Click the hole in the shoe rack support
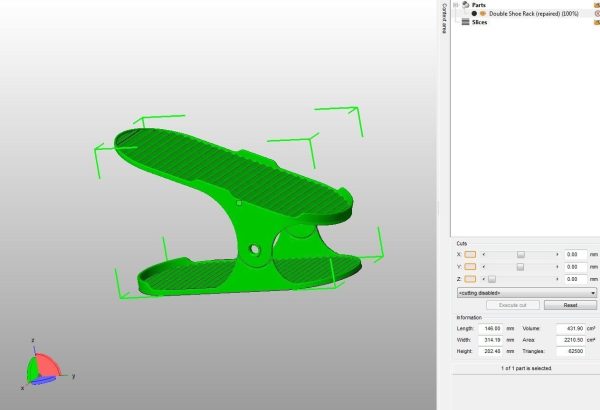Image resolution: width=600 pixels, height=410 pixels. (x=254, y=250)
